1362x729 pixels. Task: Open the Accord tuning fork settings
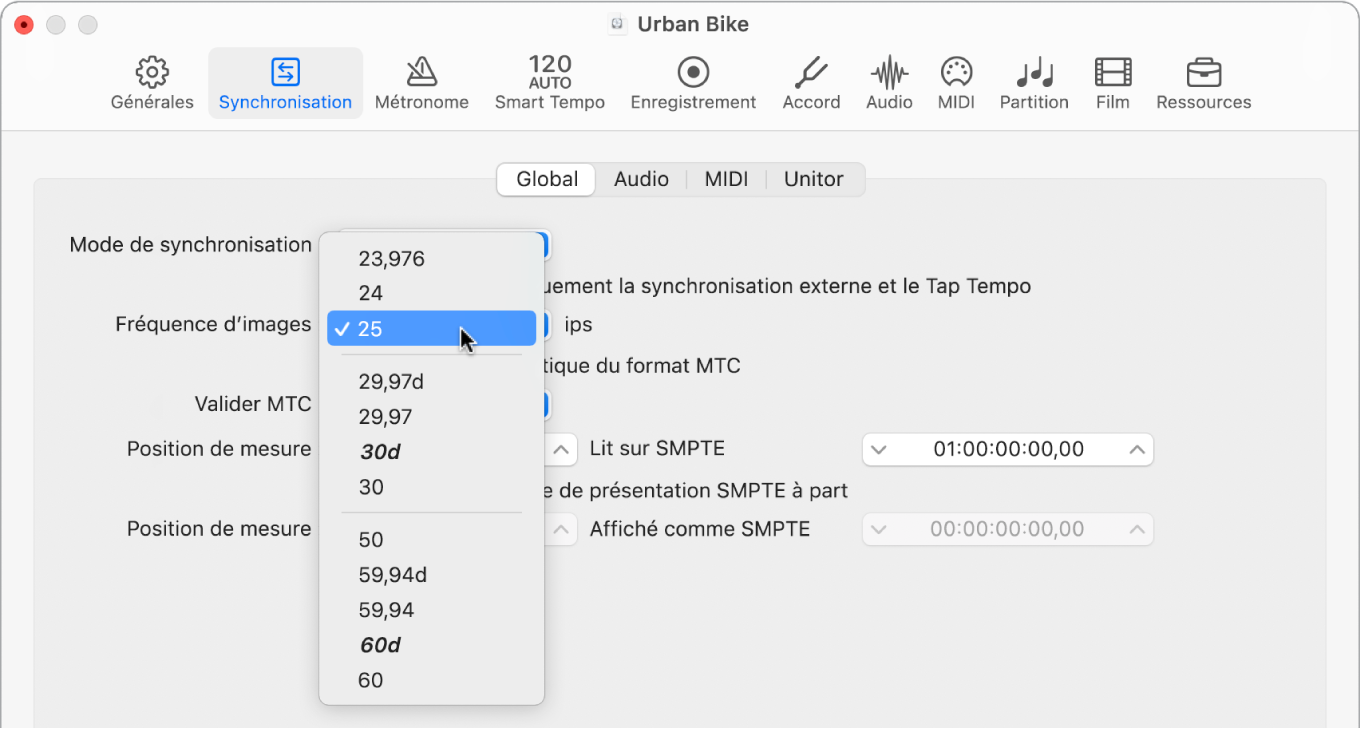point(811,83)
